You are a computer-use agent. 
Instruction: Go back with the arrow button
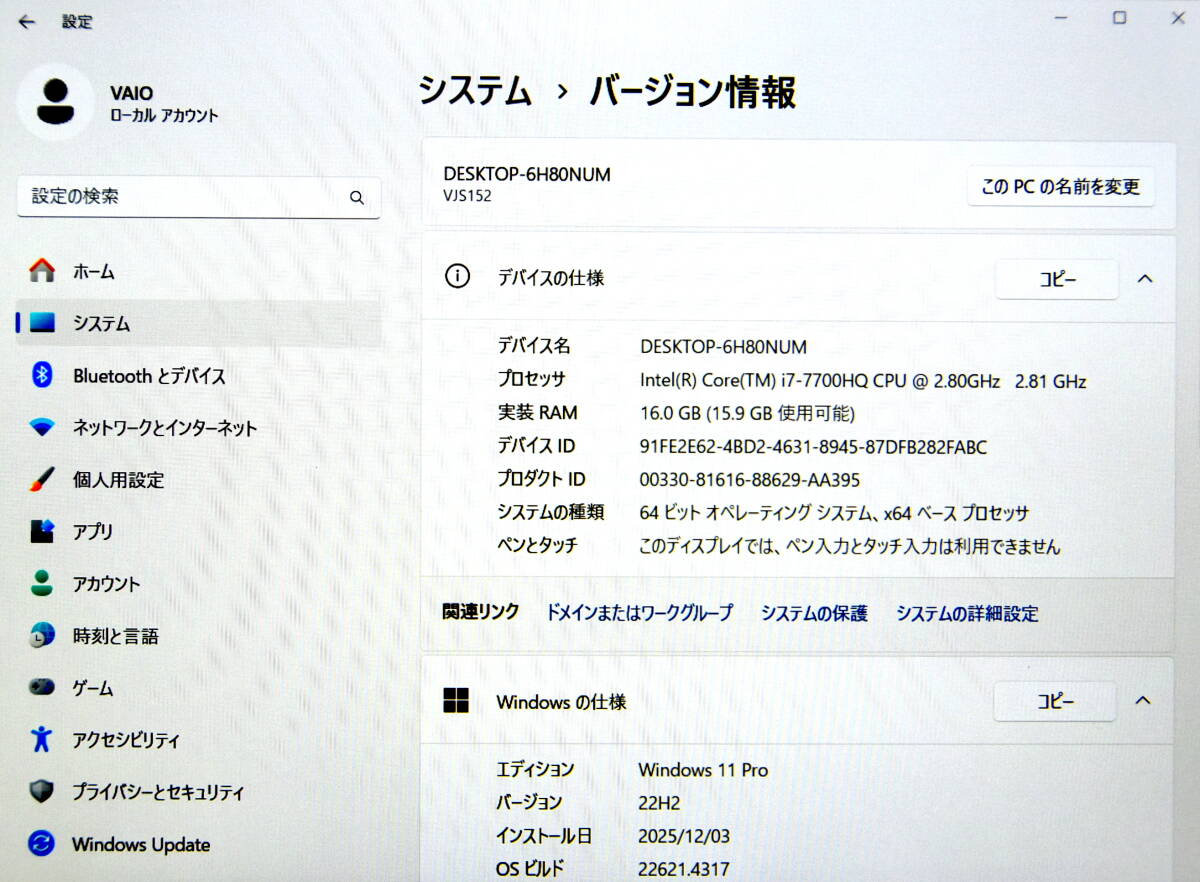27,20
